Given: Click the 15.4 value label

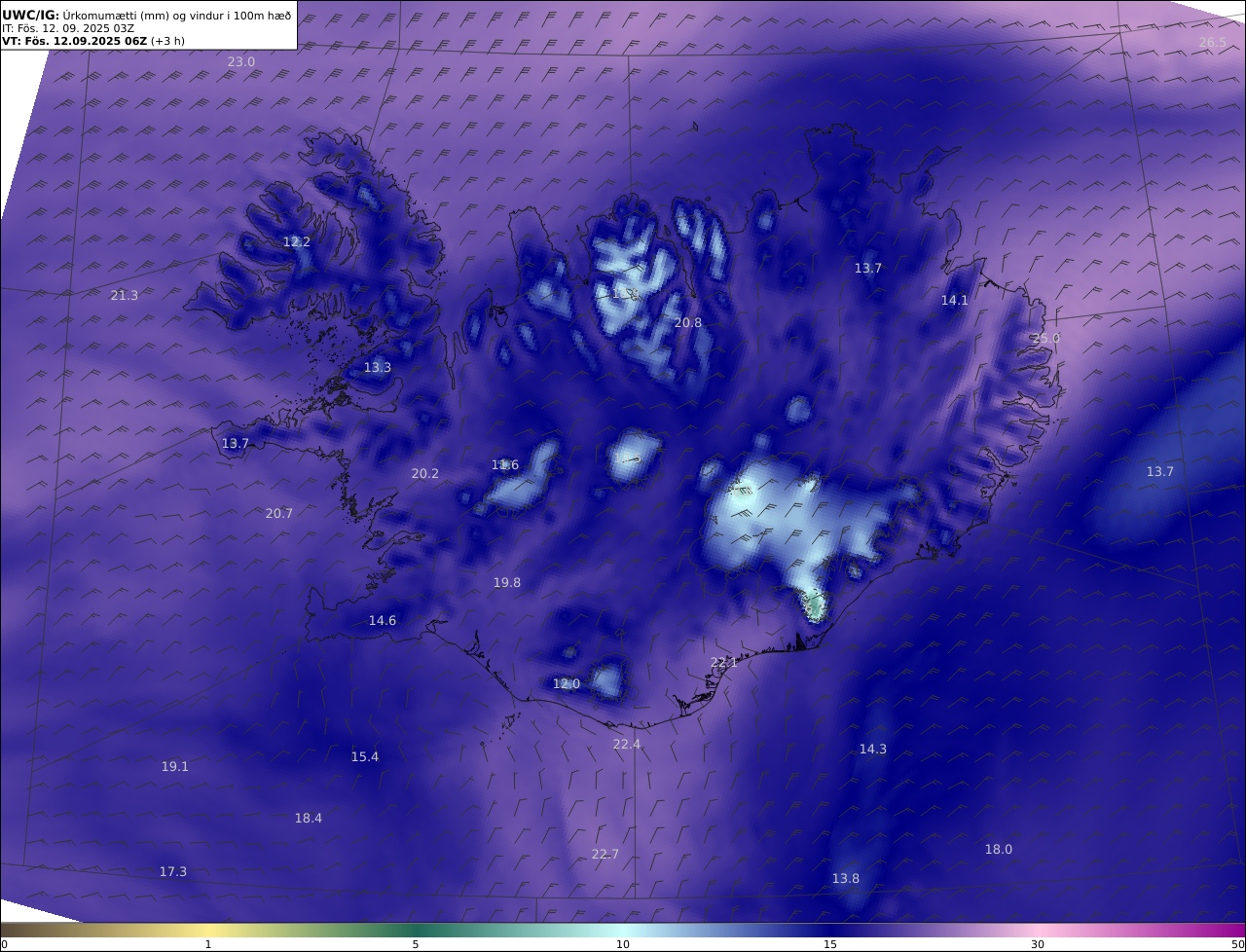Looking at the screenshot, I should coord(365,757).
